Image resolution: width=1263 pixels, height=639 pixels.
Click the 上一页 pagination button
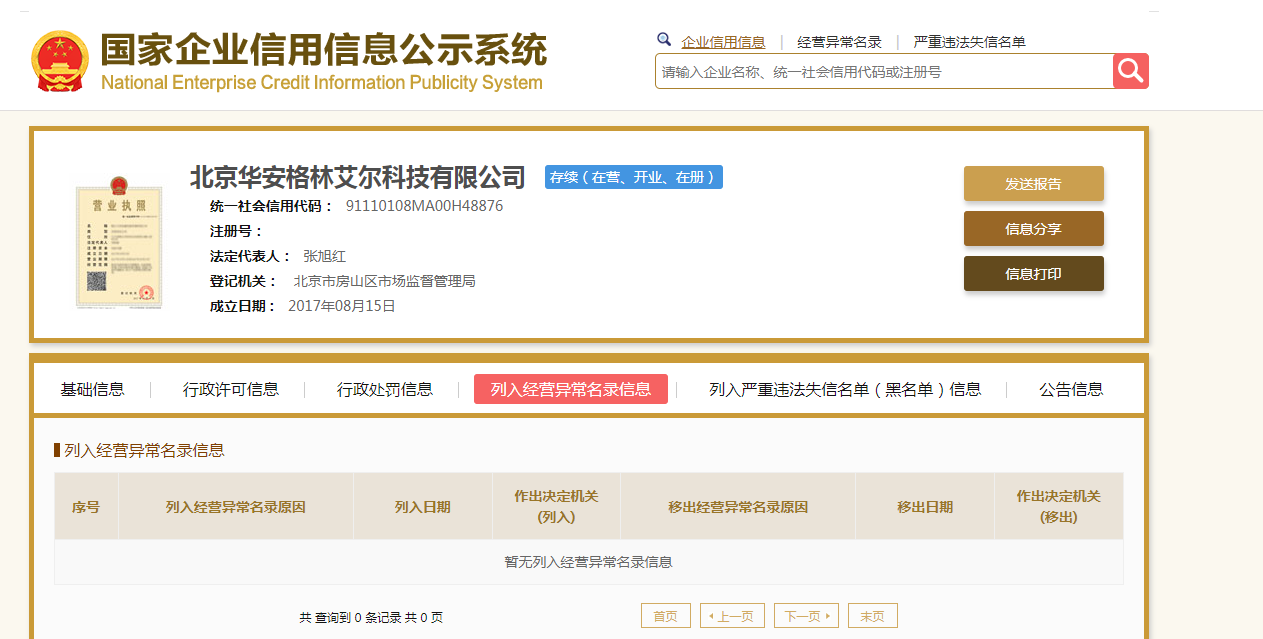coord(733,616)
